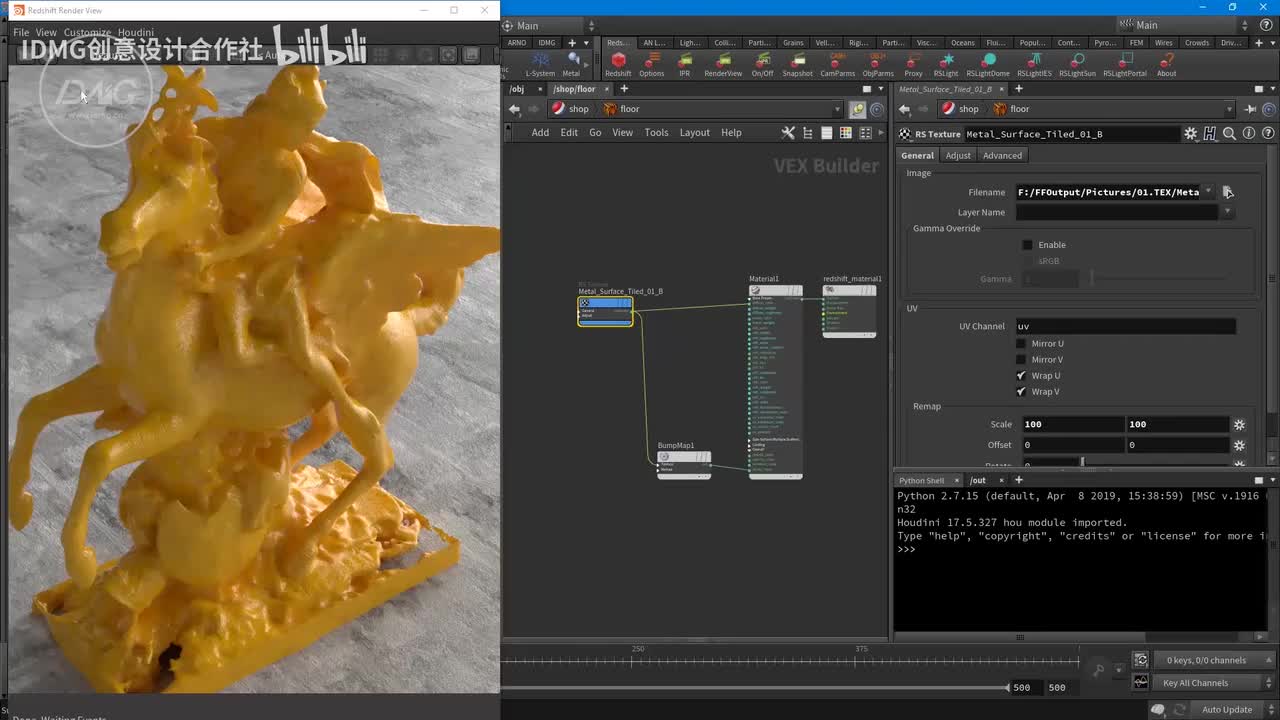The image size is (1280, 720).
Task: Create a Redshift Proxy from shelf
Action: click(x=913, y=65)
